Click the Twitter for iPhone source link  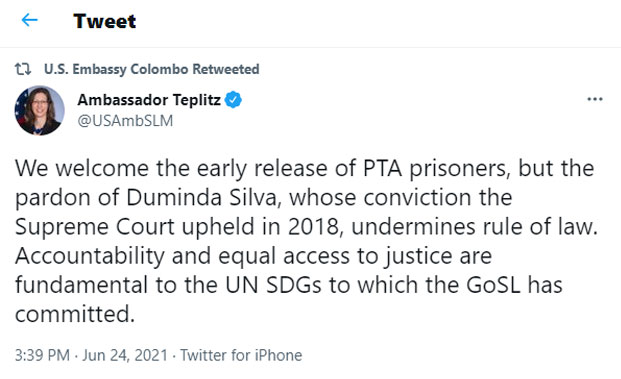[x=241, y=355]
